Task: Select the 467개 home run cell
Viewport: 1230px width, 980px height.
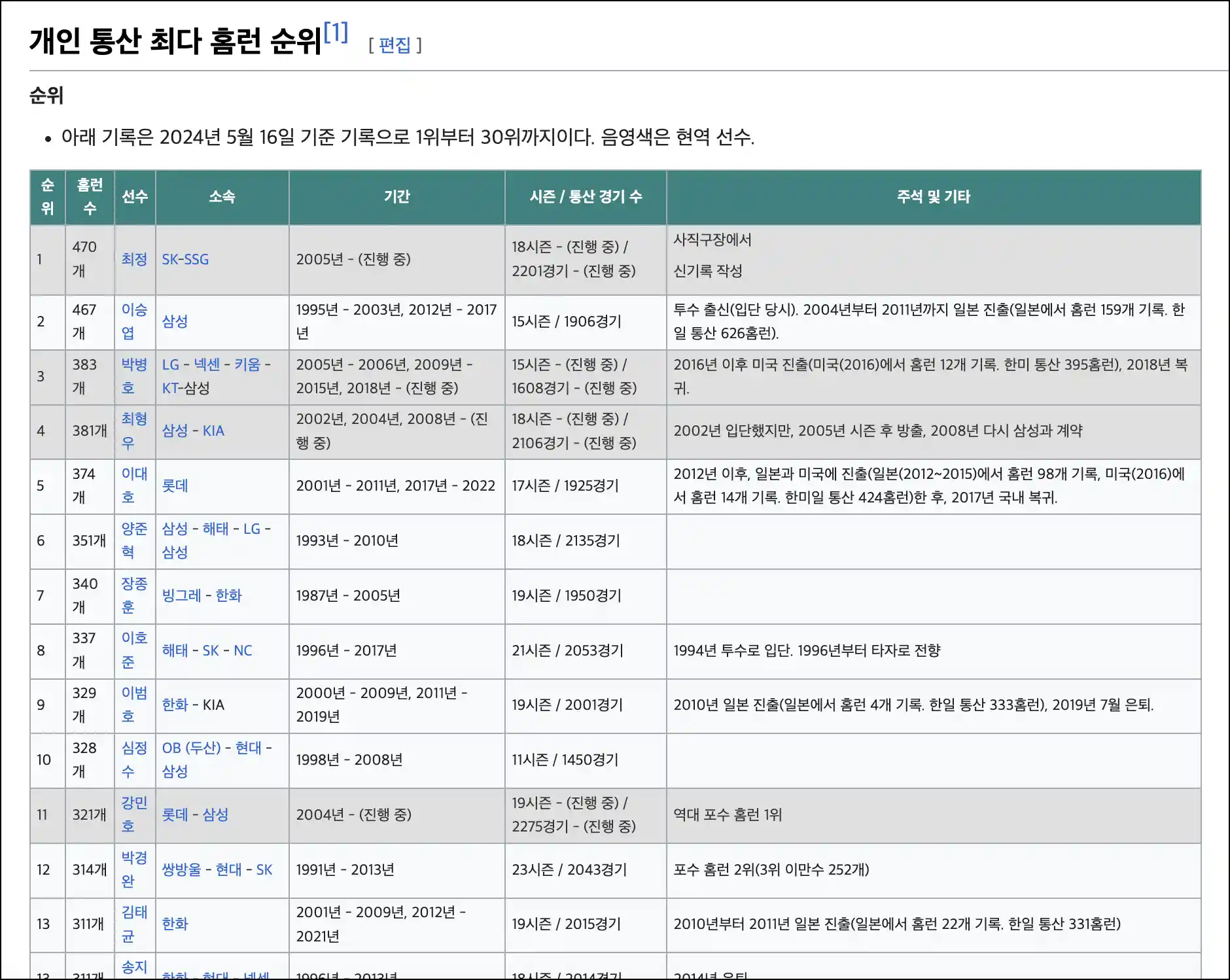Action: (x=90, y=321)
